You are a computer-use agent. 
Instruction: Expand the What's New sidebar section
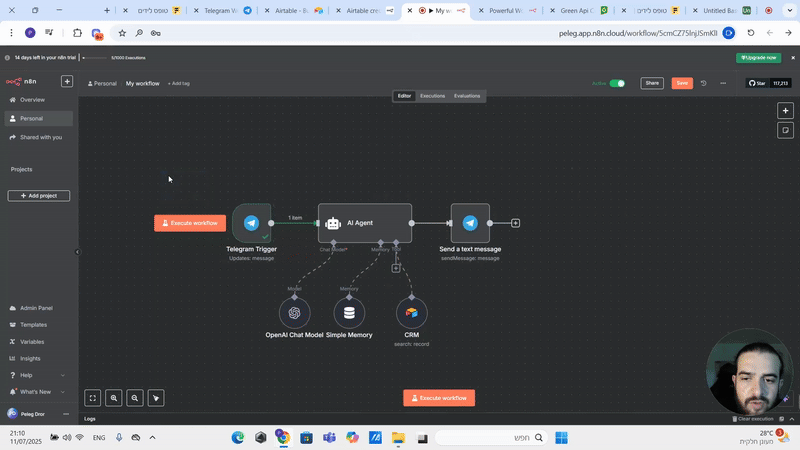click(35, 391)
